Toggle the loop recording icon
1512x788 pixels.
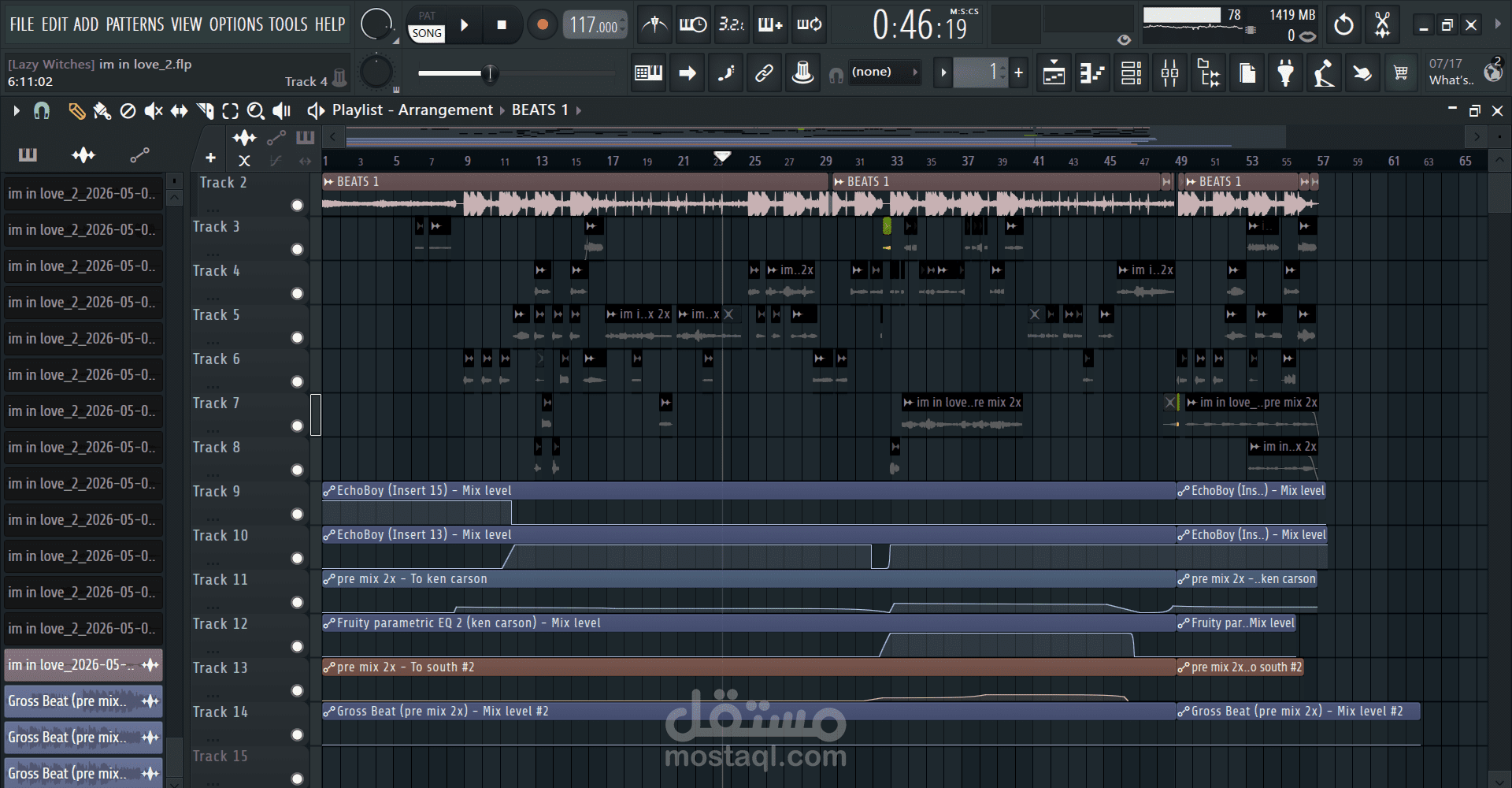point(809,25)
